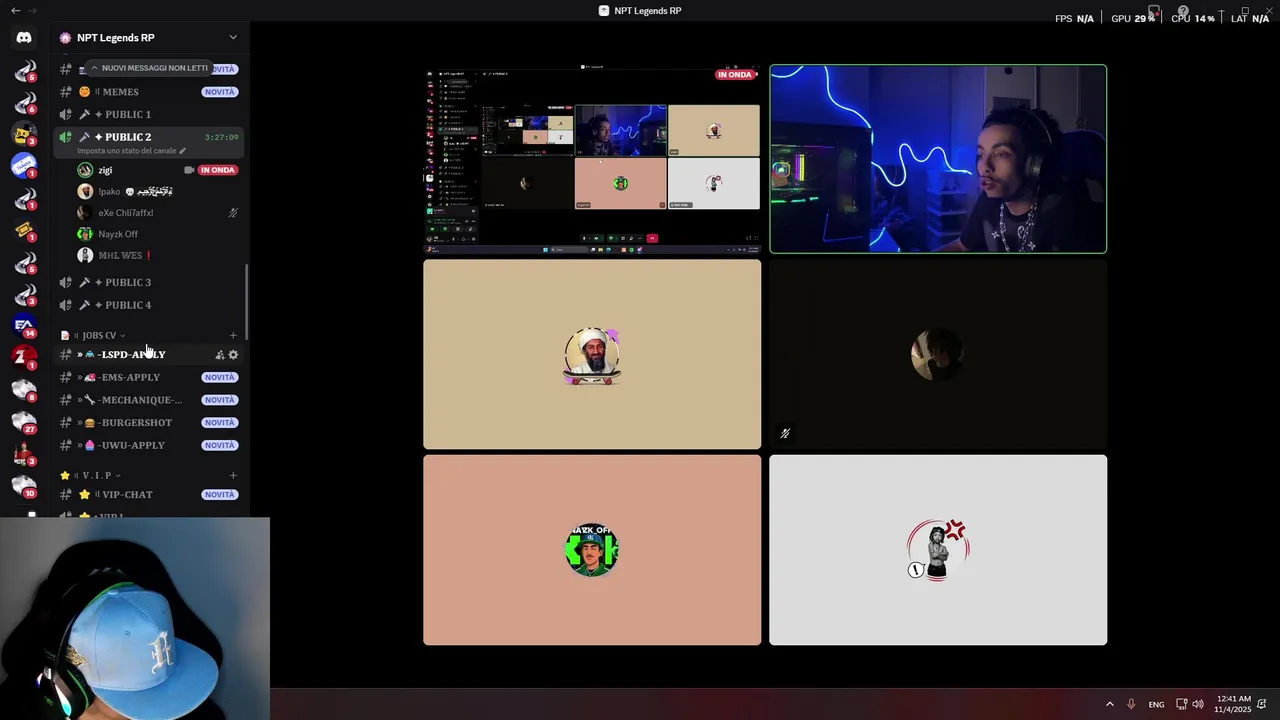Open Windows notifications bell icon
The width and height of the screenshot is (1280, 720).
click(x=1262, y=704)
